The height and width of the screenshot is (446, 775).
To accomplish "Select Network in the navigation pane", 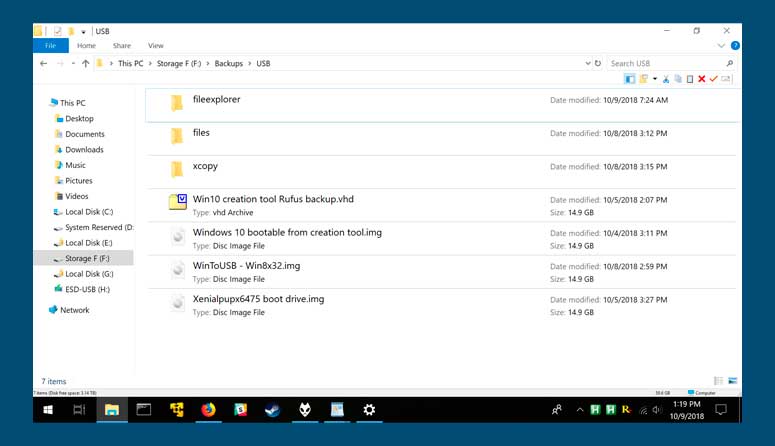I will (74, 310).
